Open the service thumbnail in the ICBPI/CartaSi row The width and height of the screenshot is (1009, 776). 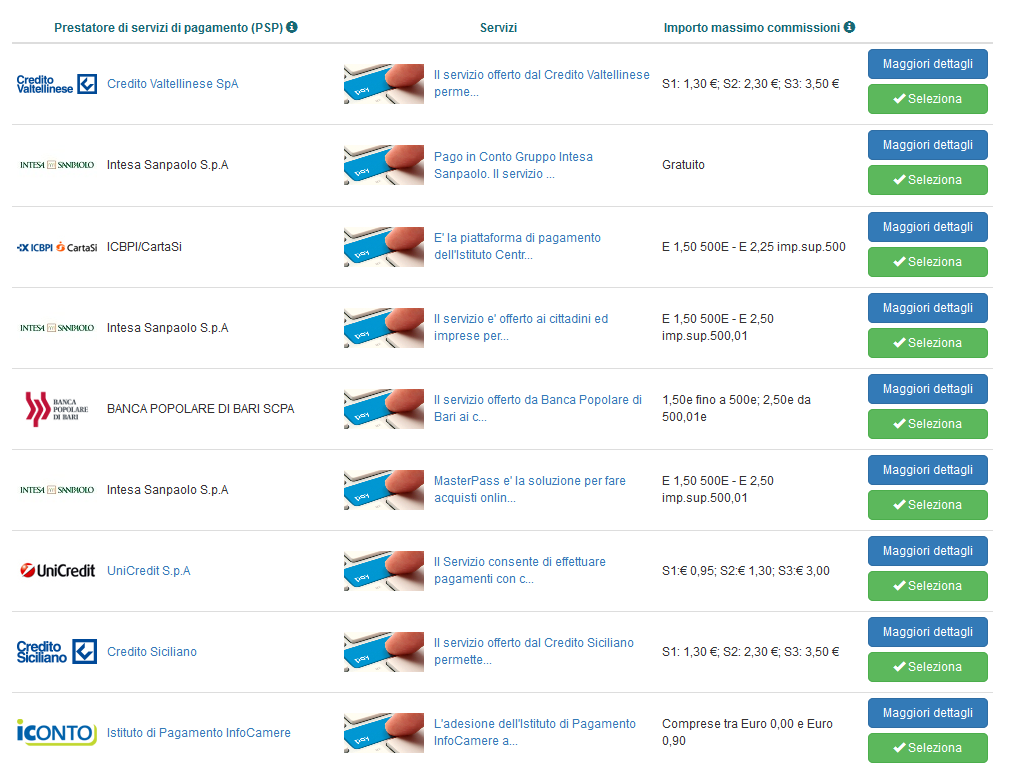[x=384, y=246]
